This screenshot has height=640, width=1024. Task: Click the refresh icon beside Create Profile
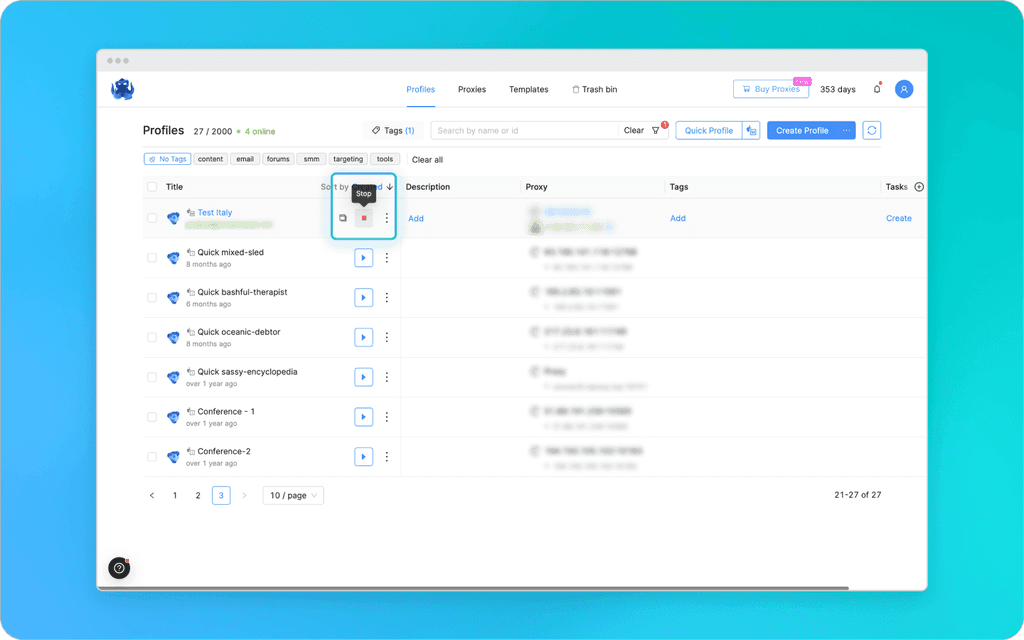(x=870, y=130)
